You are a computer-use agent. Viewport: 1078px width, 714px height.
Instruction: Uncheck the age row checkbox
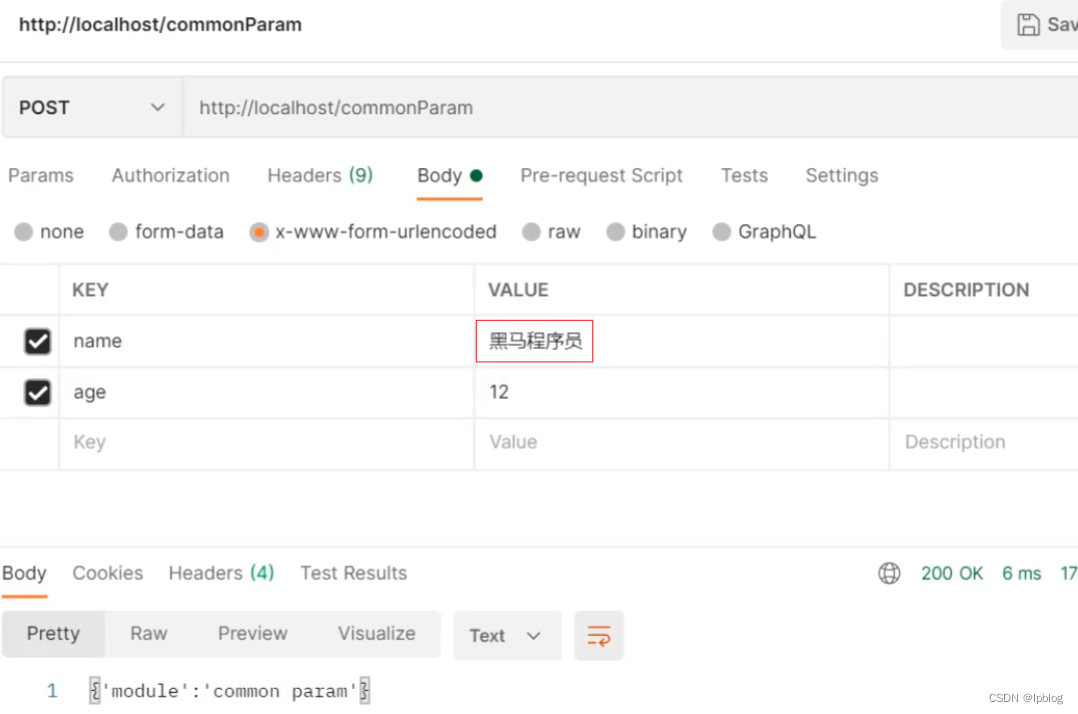[x=37, y=392]
